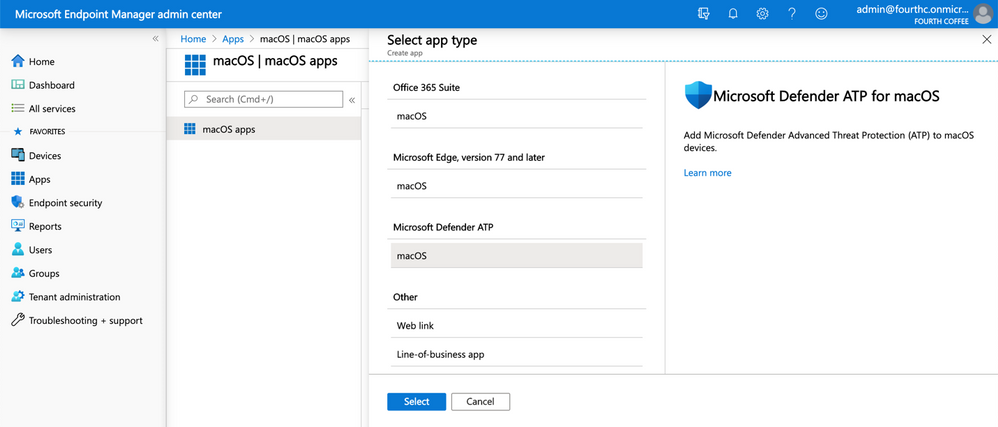Click the Cancel button
The width and height of the screenshot is (998, 427).
point(481,402)
